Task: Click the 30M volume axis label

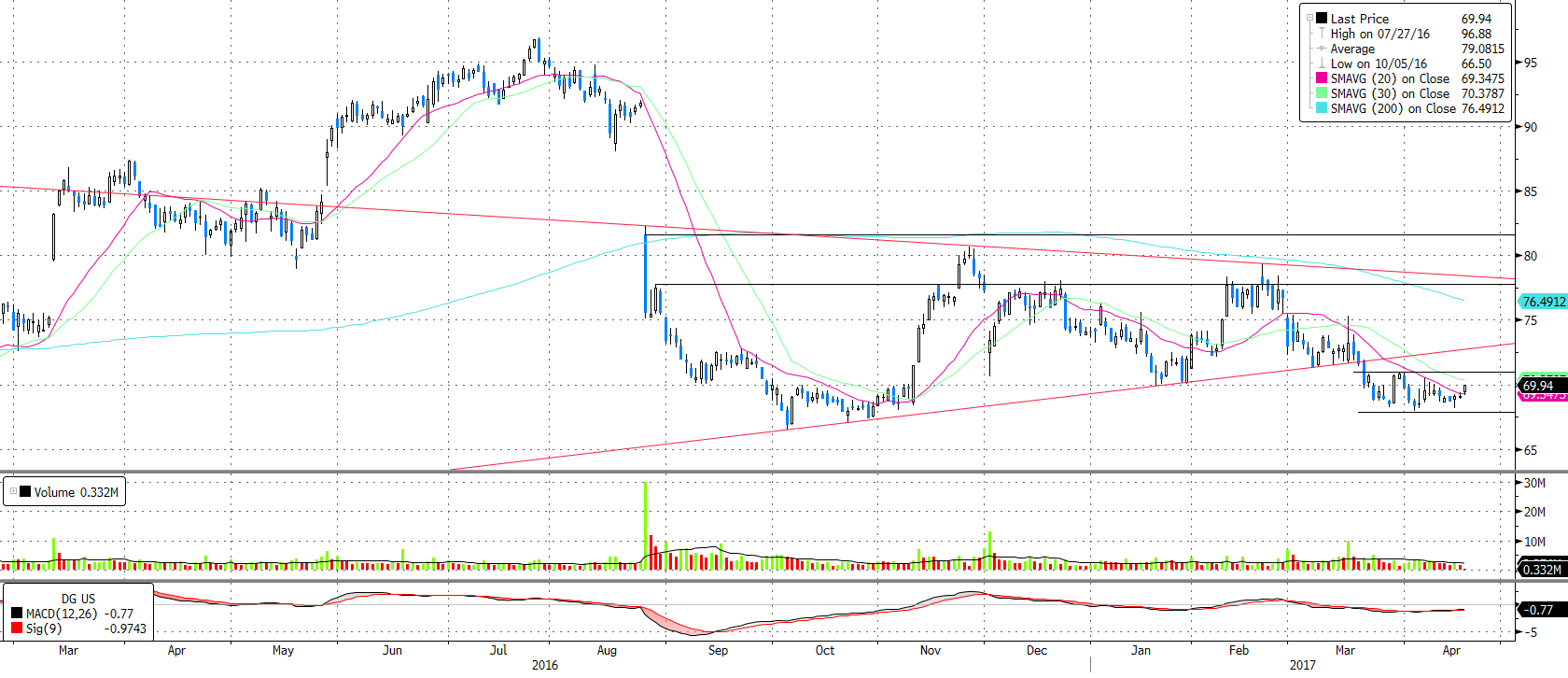Action: click(x=1534, y=483)
